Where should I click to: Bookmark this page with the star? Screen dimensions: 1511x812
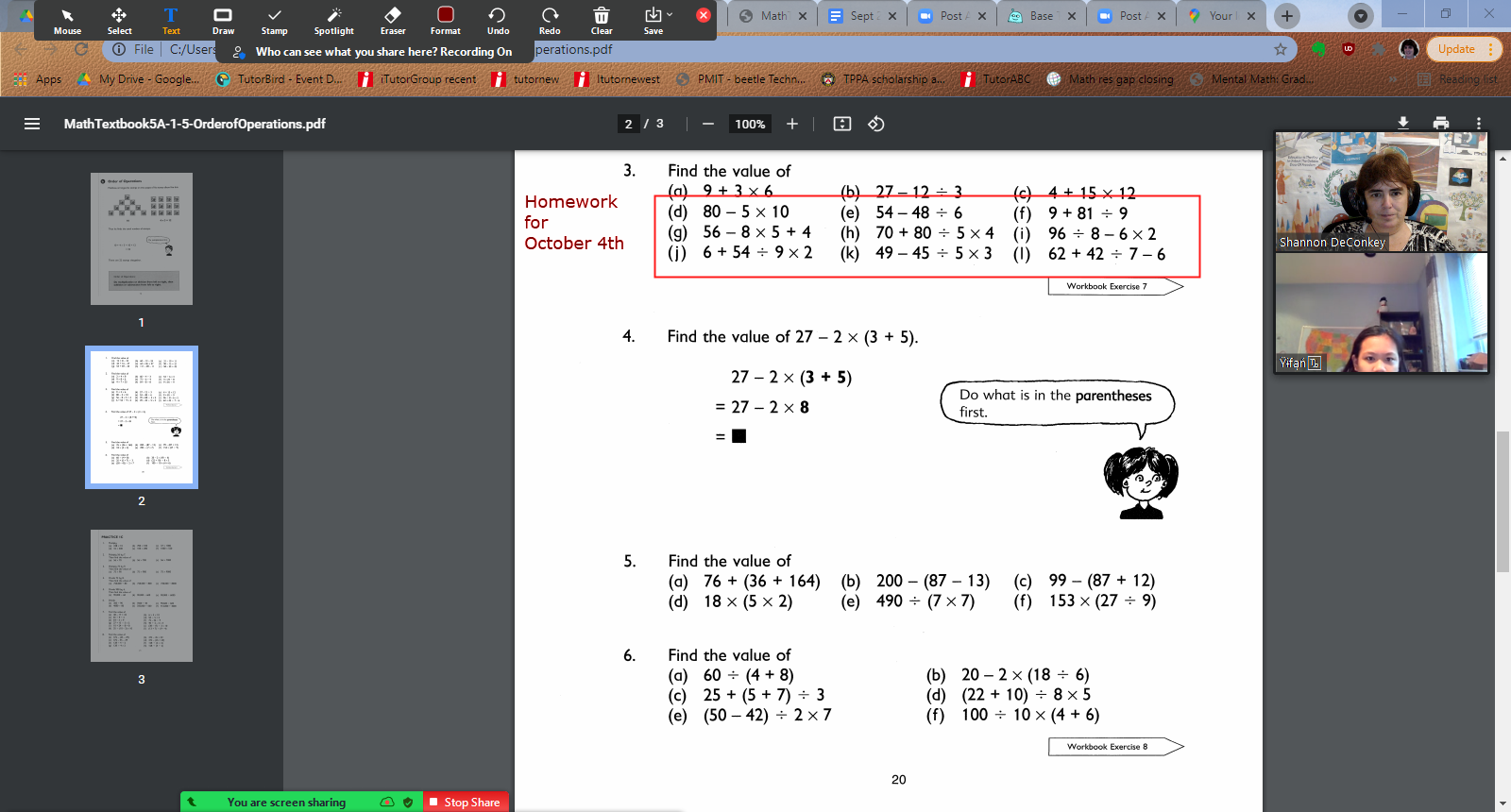pos(1281,49)
